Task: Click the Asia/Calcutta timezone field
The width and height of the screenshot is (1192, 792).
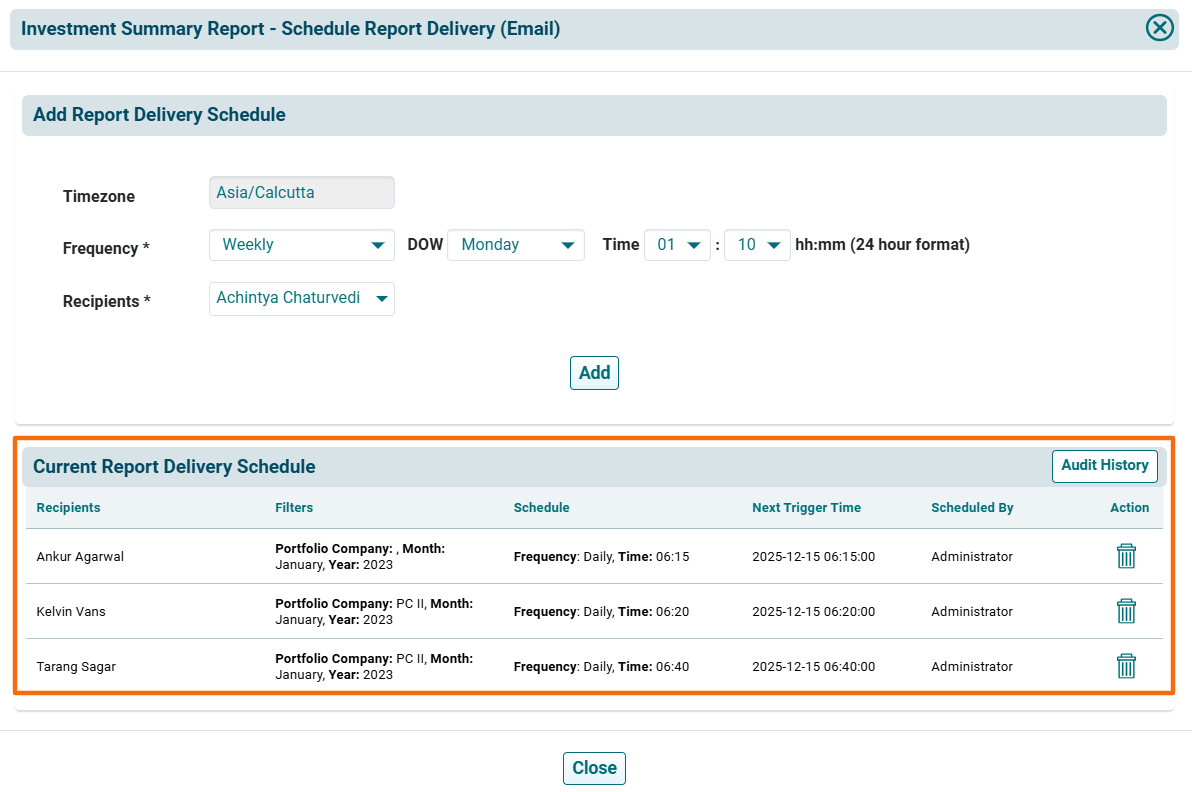Action: 301,193
